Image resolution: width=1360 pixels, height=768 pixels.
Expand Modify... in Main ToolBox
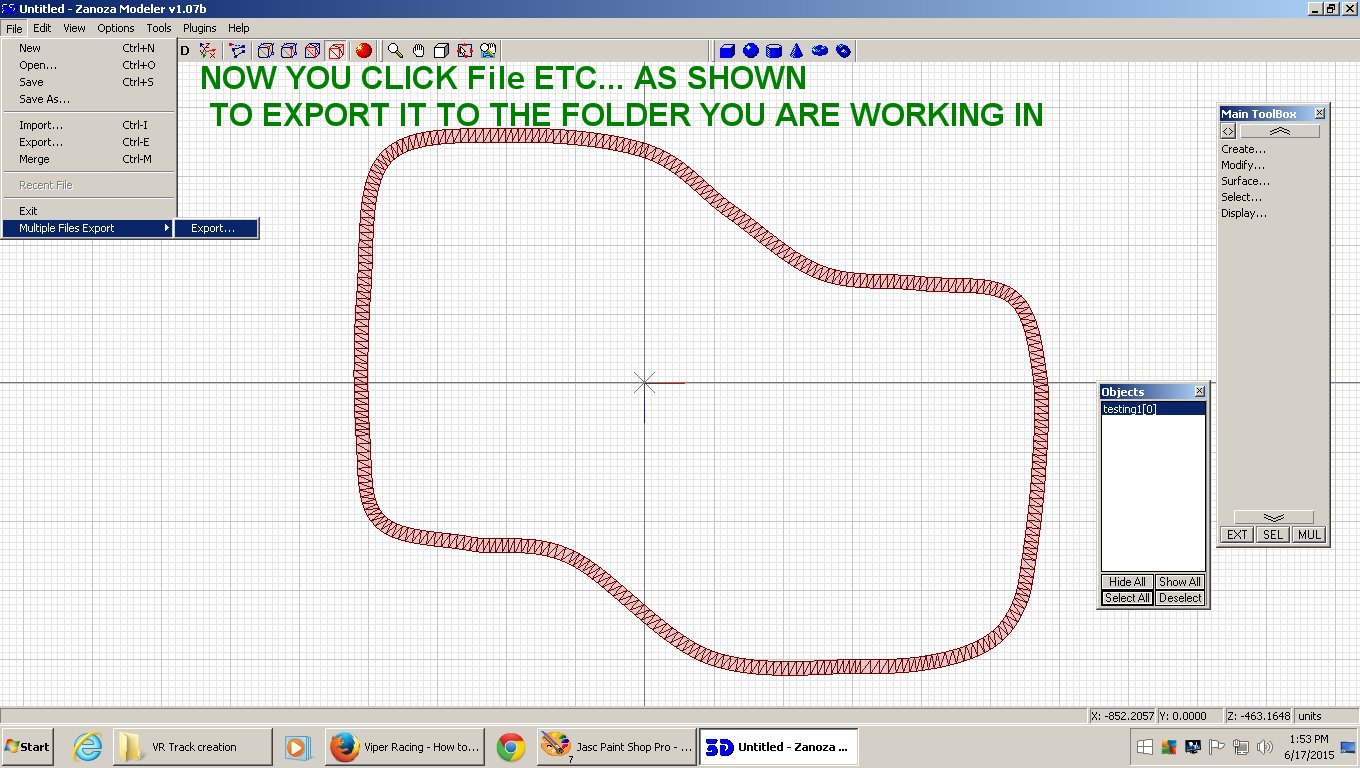(1243, 165)
